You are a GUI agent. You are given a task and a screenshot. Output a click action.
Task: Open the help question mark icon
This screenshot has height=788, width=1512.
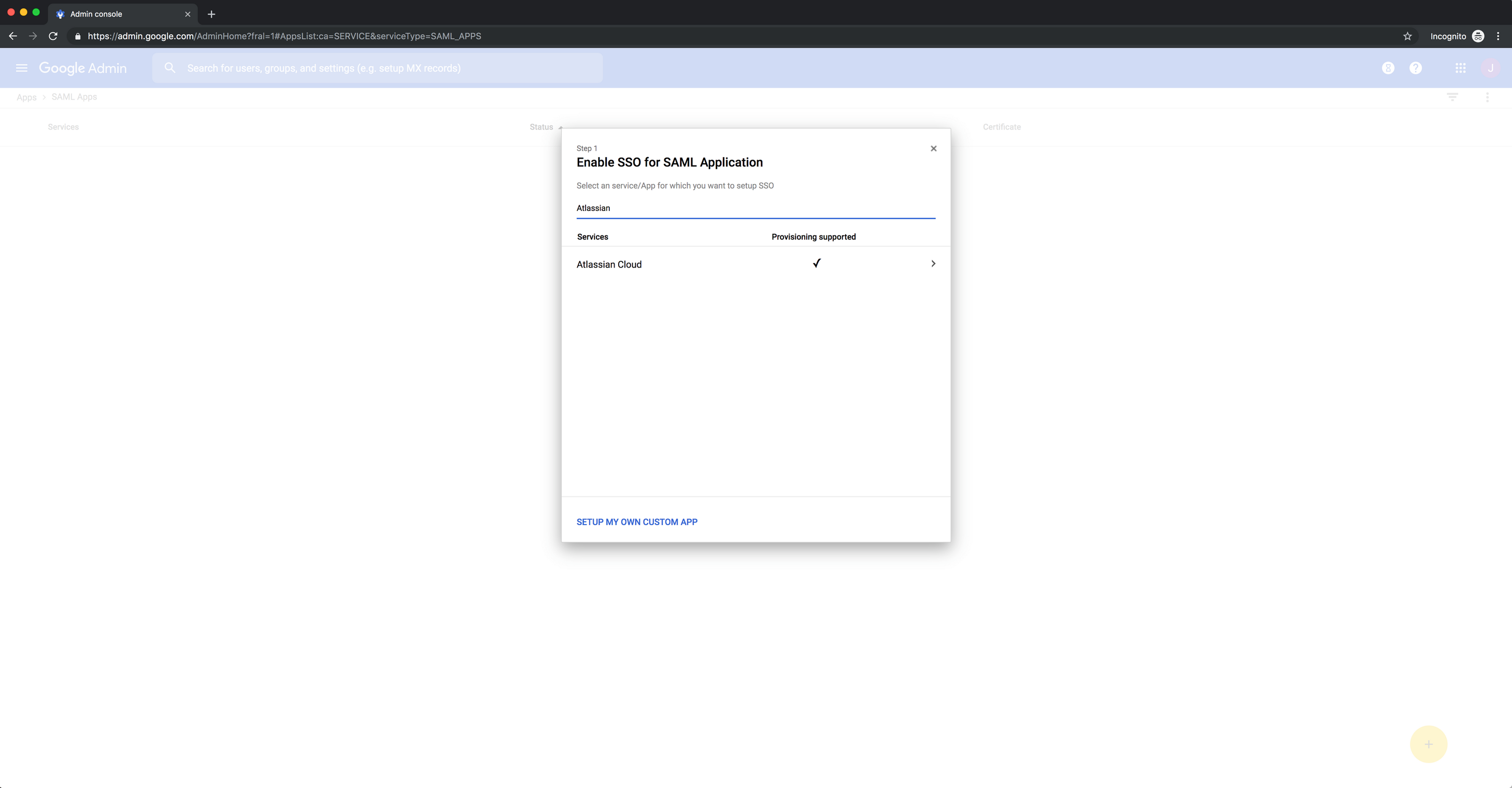(x=1415, y=68)
